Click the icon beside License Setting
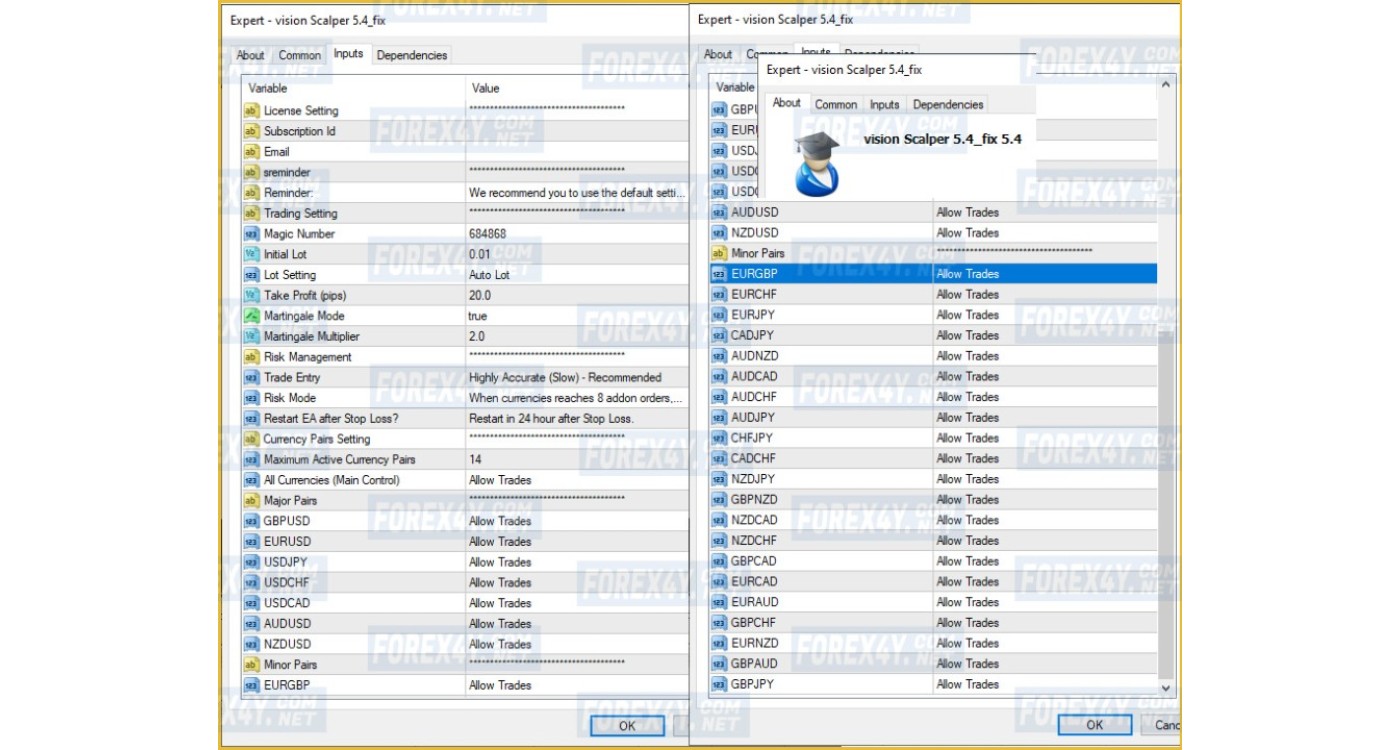Screen dimensions: 1400x750 tap(251, 111)
